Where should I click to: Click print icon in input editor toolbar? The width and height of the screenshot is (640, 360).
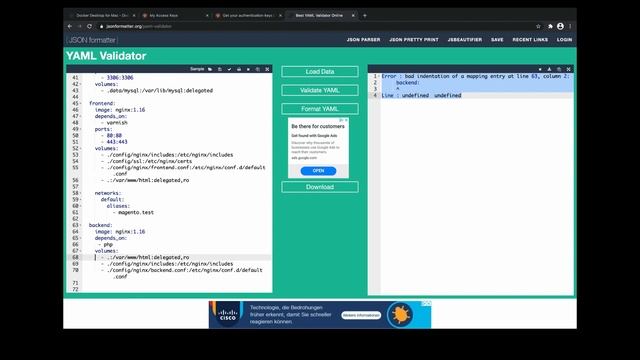click(239, 69)
